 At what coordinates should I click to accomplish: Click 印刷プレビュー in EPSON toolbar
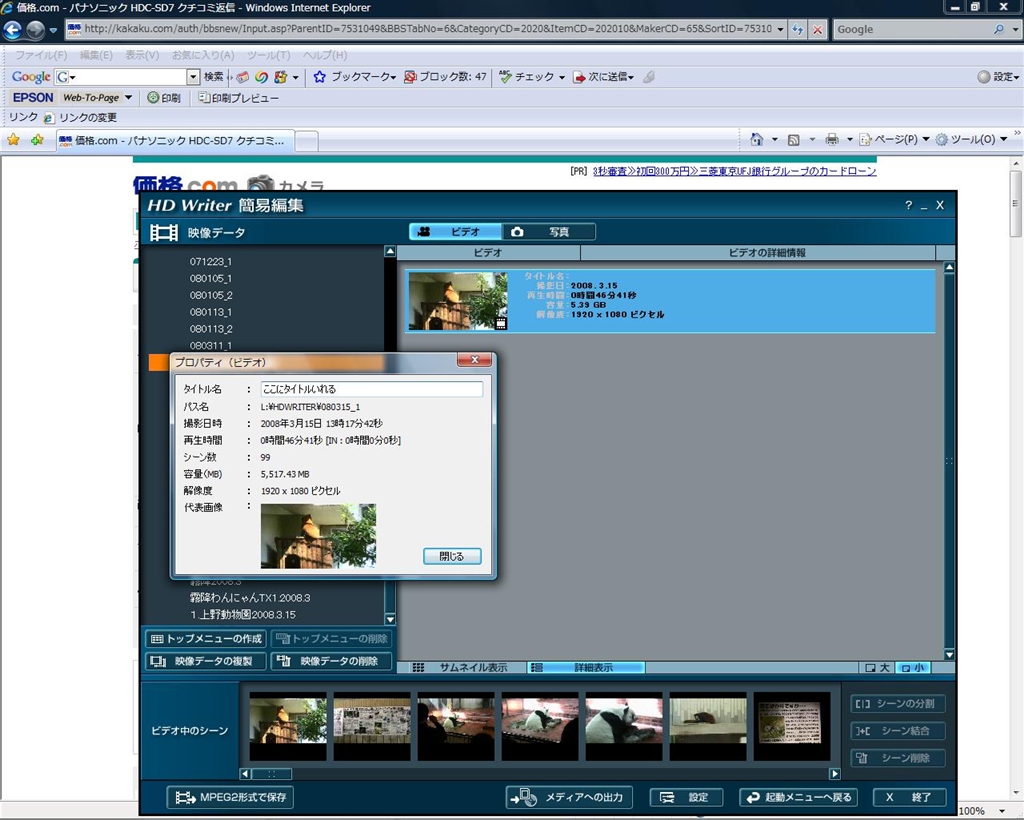pos(238,98)
